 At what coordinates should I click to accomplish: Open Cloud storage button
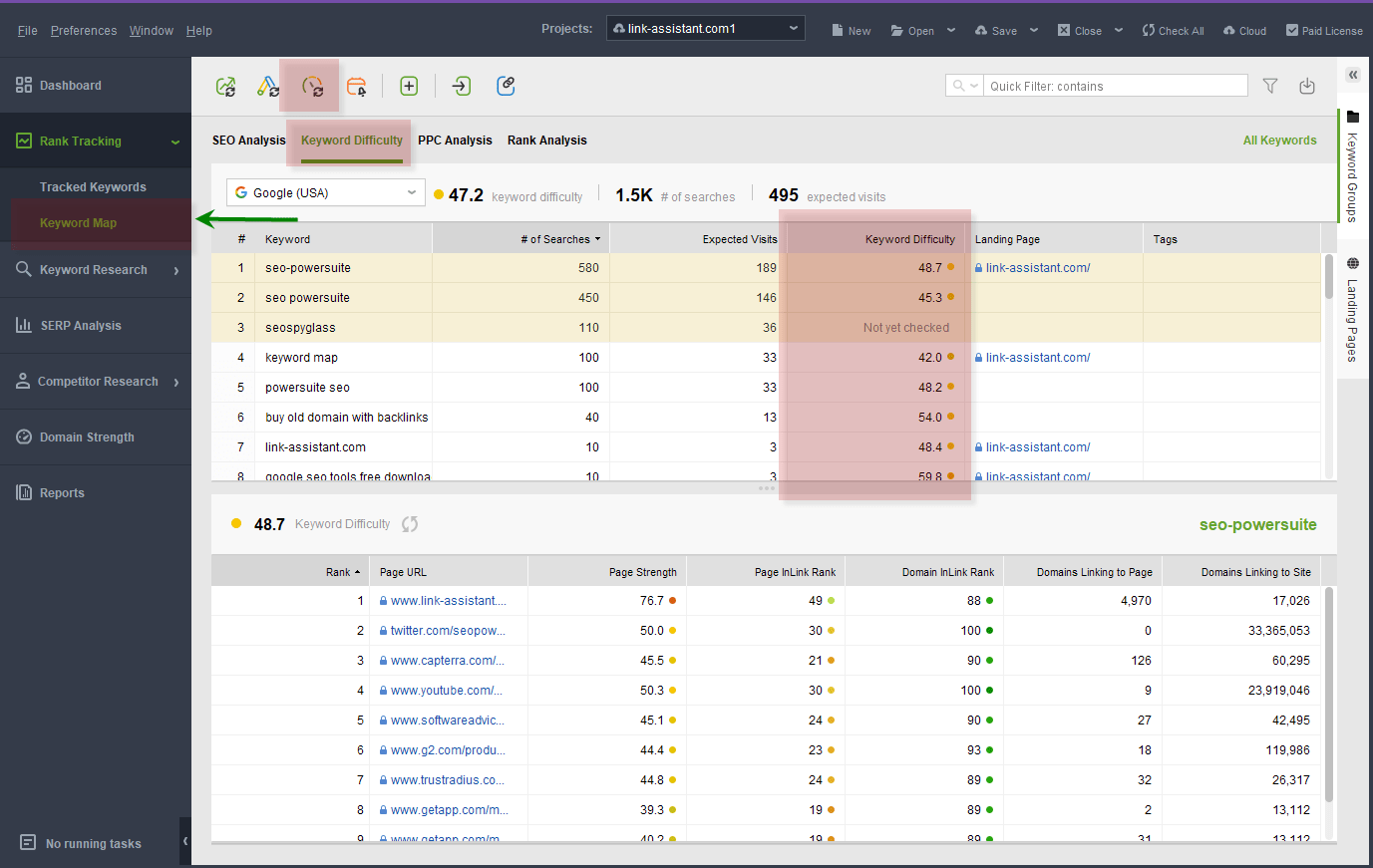(x=1244, y=31)
